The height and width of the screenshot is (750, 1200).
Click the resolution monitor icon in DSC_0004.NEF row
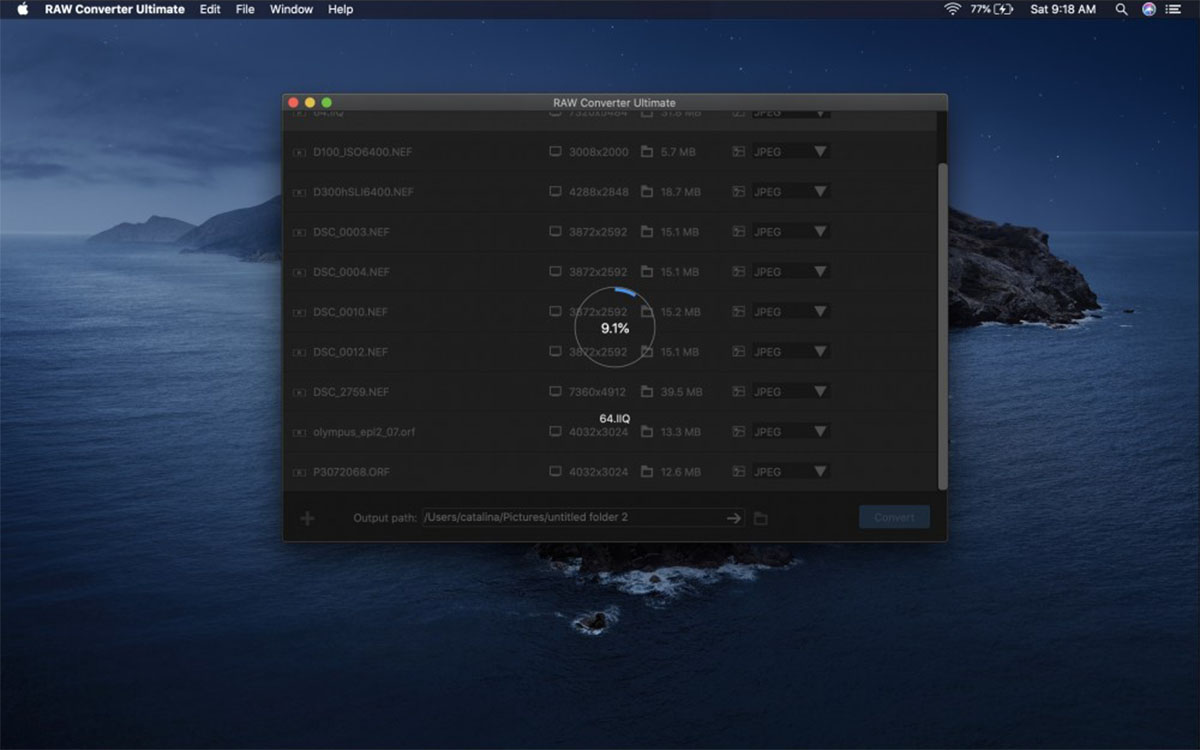click(x=555, y=271)
